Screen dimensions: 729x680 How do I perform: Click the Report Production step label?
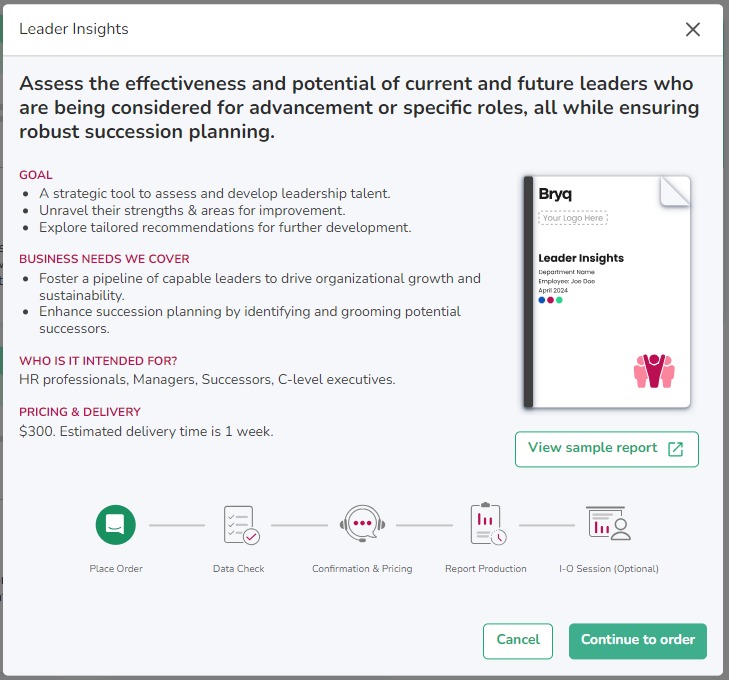[x=486, y=569]
